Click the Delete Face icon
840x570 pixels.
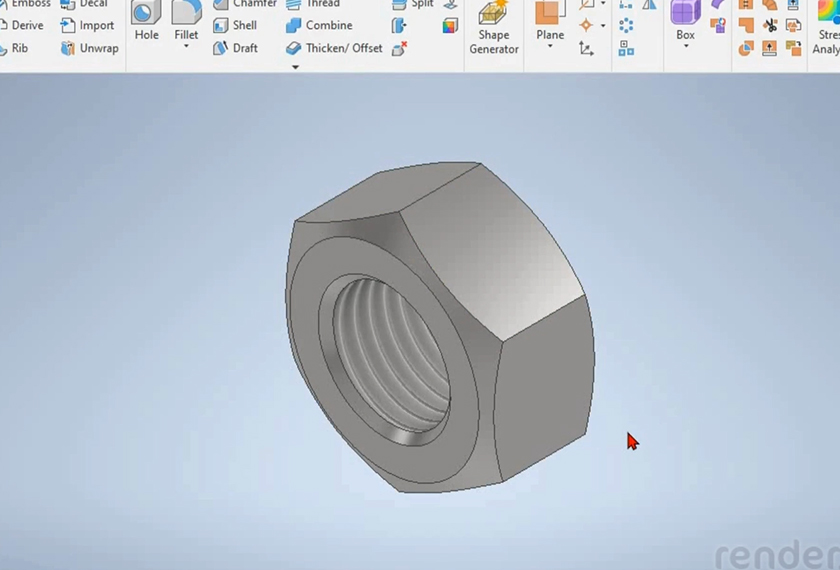pos(399,48)
